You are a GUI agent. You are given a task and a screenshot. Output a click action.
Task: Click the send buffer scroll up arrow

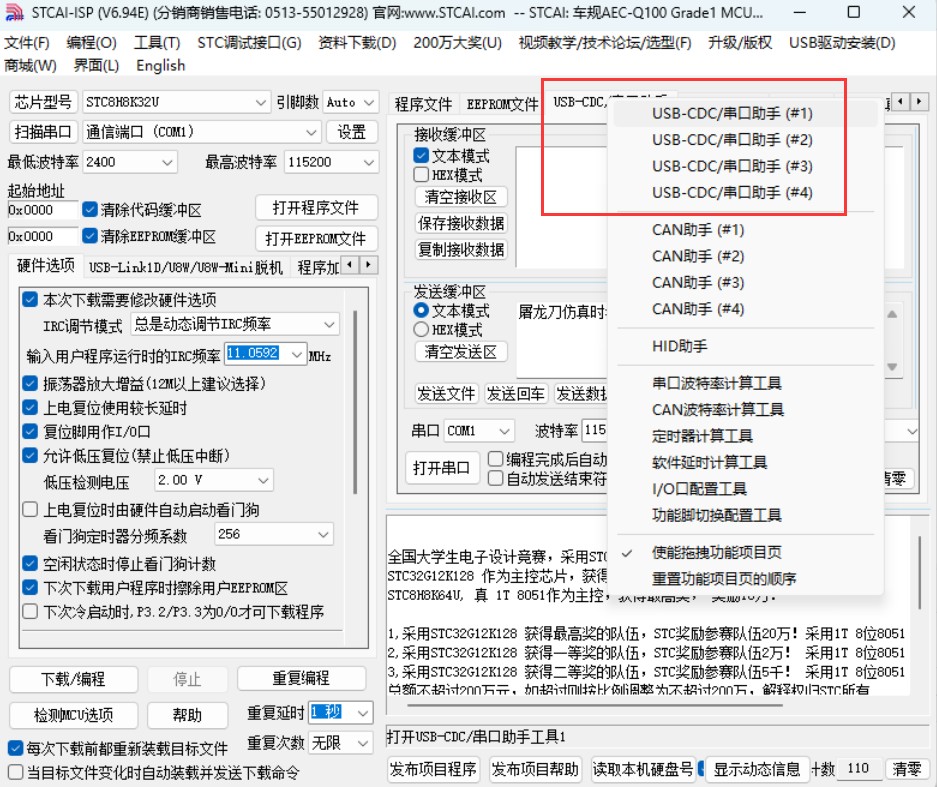892,314
